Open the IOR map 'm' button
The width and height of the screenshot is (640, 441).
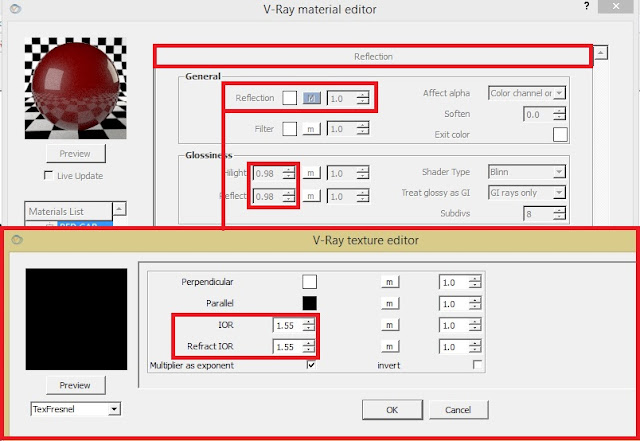click(390, 325)
